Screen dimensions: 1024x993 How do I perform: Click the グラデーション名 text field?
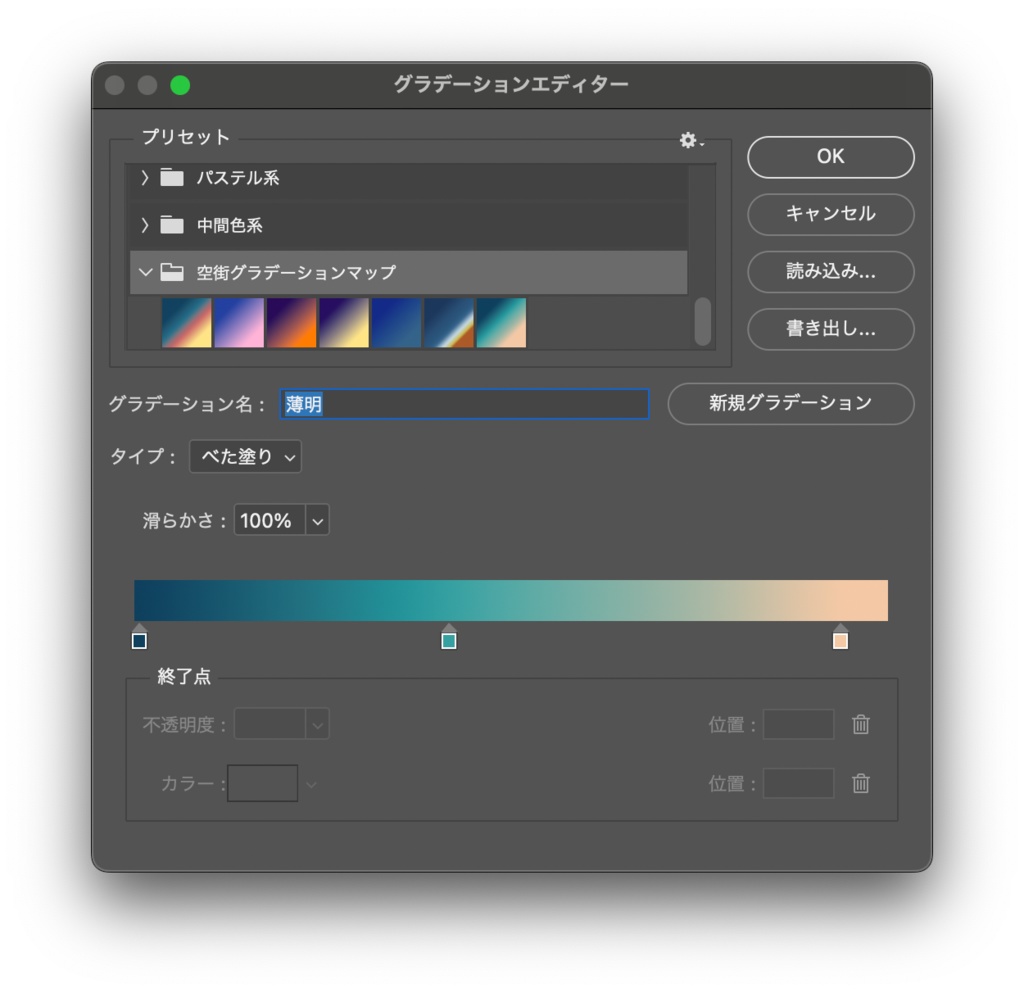(x=464, y=404)
